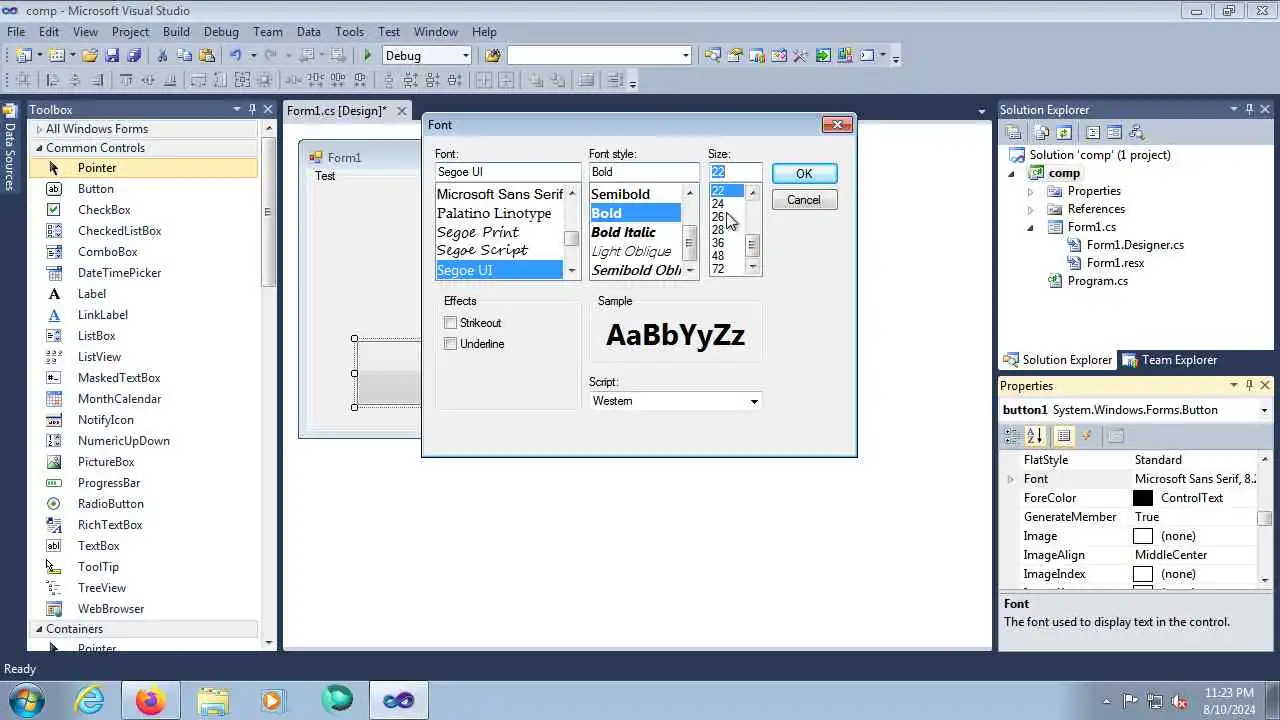1280x720 pixels.
Task: Open the Build menu
Action: (x=176, y=32)
